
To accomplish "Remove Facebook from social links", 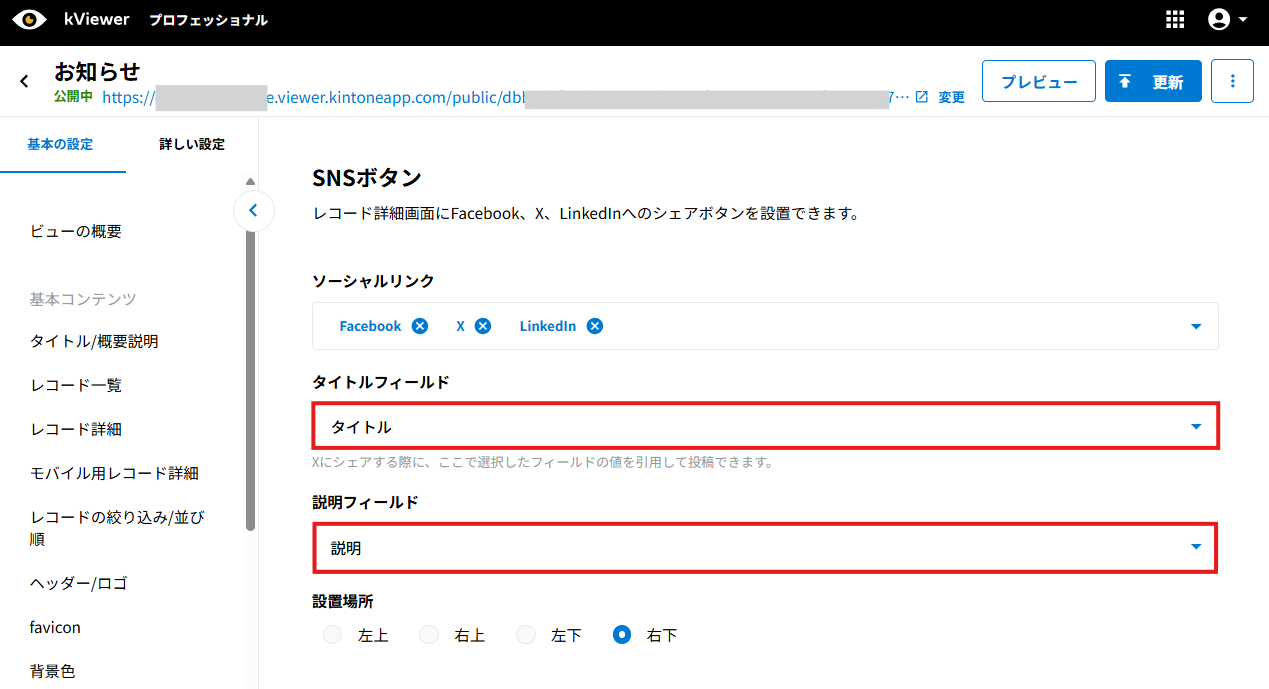I will click(x=420, y=326).
